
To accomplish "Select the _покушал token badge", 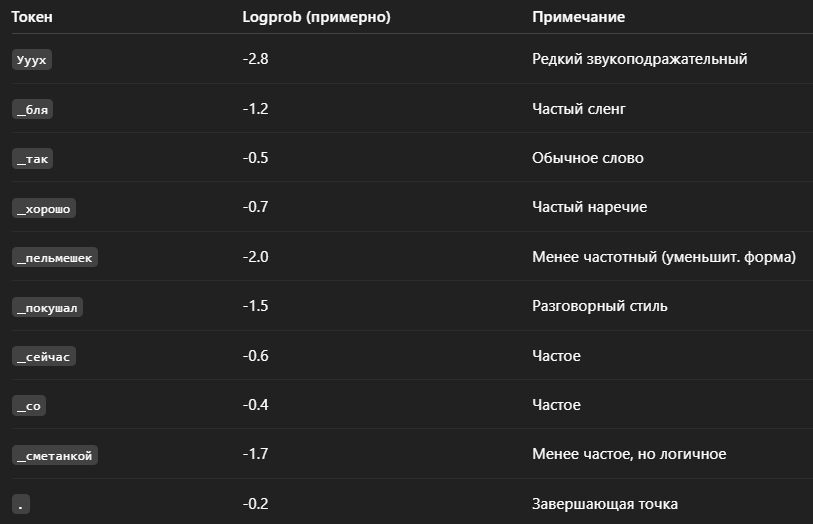I will [47, 307].
